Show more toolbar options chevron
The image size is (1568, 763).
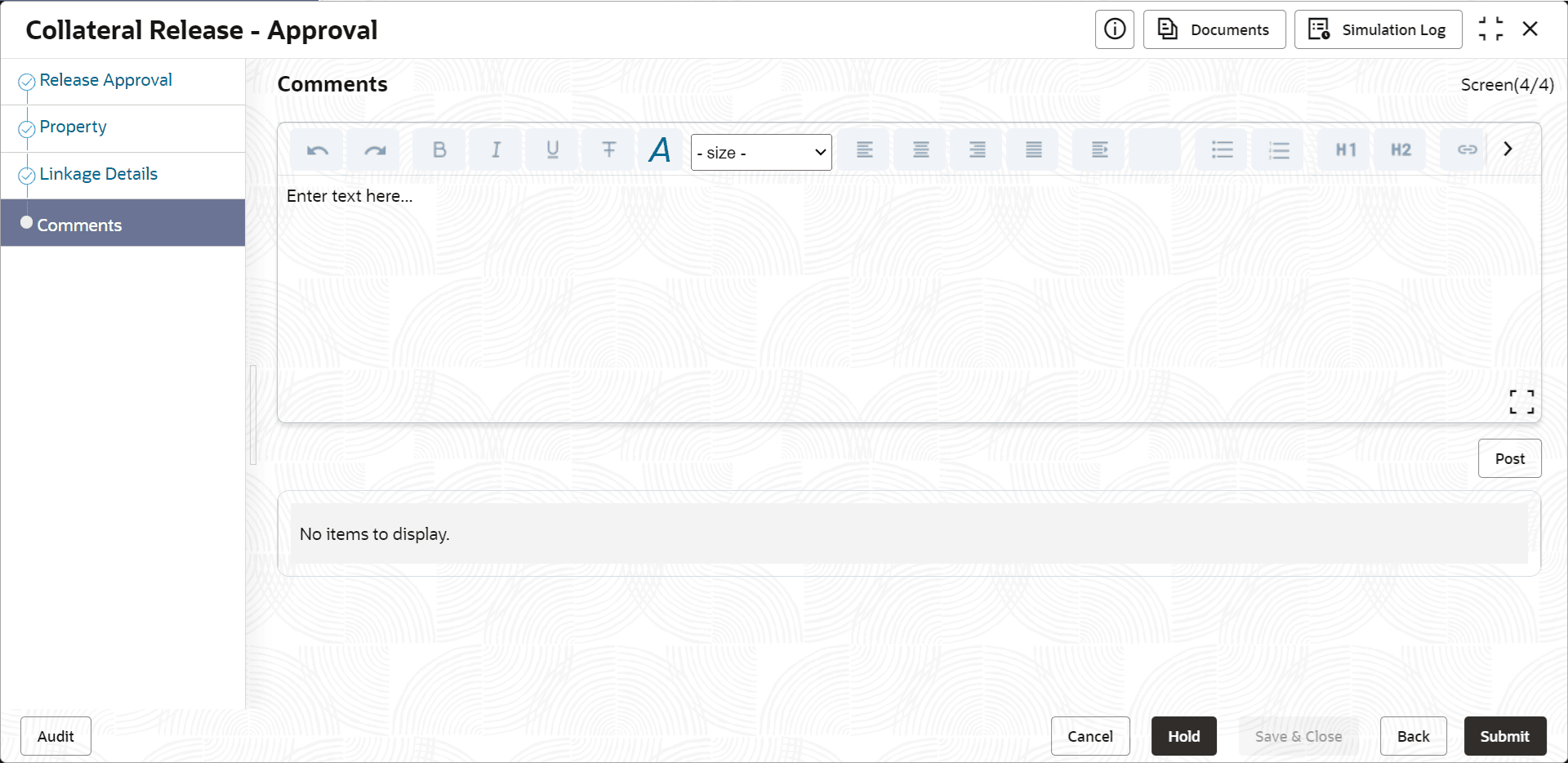click(x=1508, y=149)
